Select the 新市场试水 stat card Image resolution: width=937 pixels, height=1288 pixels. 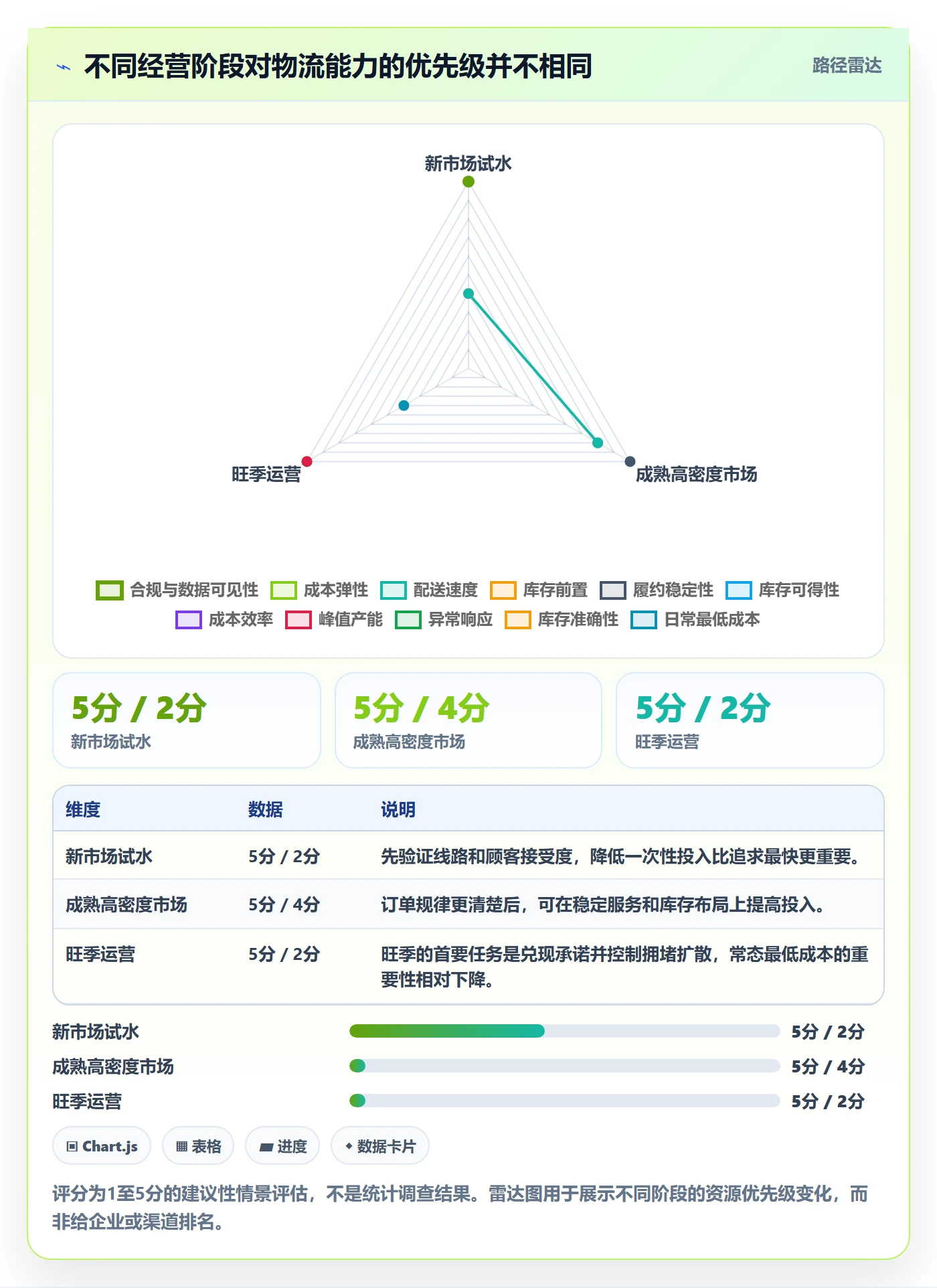tap(187, 720)
